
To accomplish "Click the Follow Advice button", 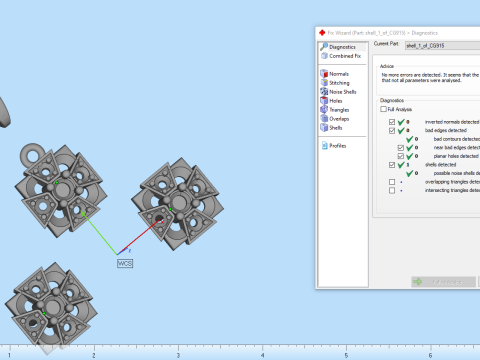I will tap(443, 282).
